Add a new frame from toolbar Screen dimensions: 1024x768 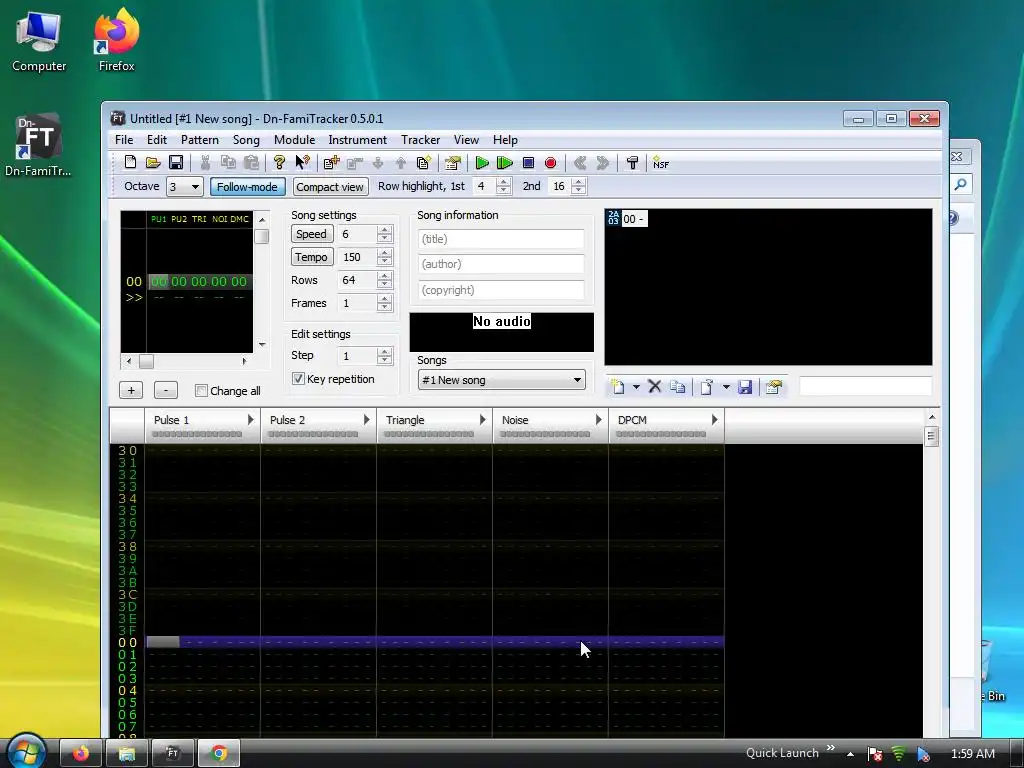[x=331, y=163]
